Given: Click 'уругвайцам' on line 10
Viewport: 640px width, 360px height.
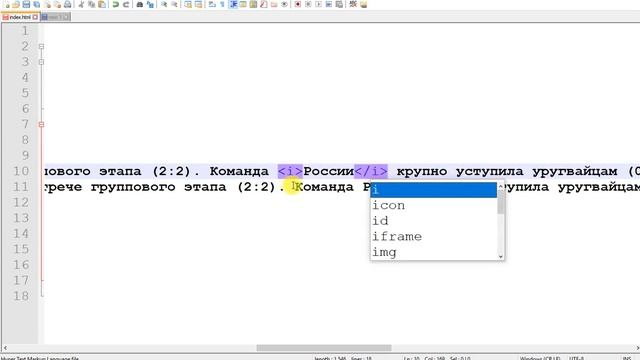Looking at the screenshot, I should [x=575, y=171].
